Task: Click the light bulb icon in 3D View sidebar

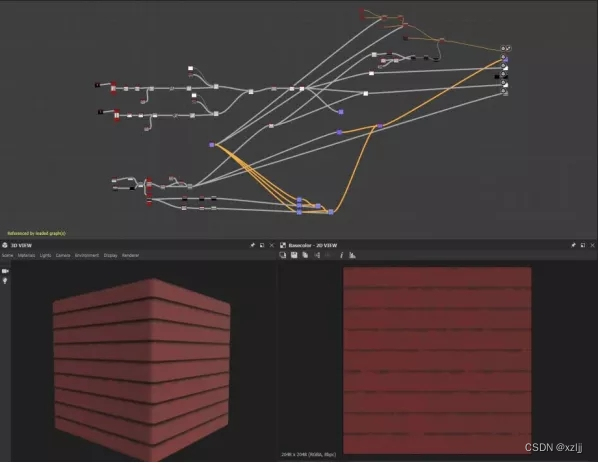Action: pyautogui.click(x=5, y=281)
